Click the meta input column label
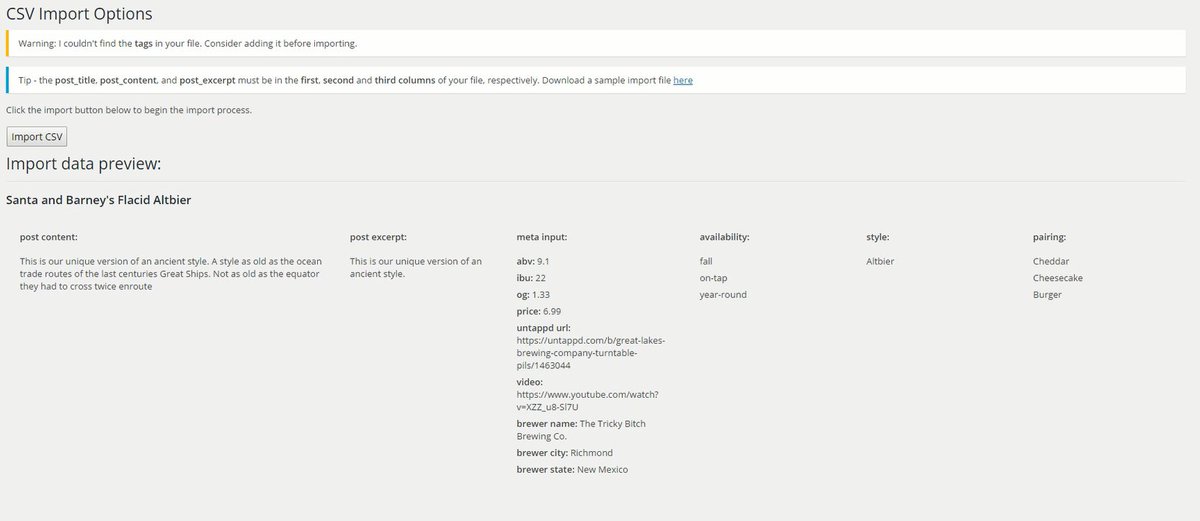 [542, 237]
